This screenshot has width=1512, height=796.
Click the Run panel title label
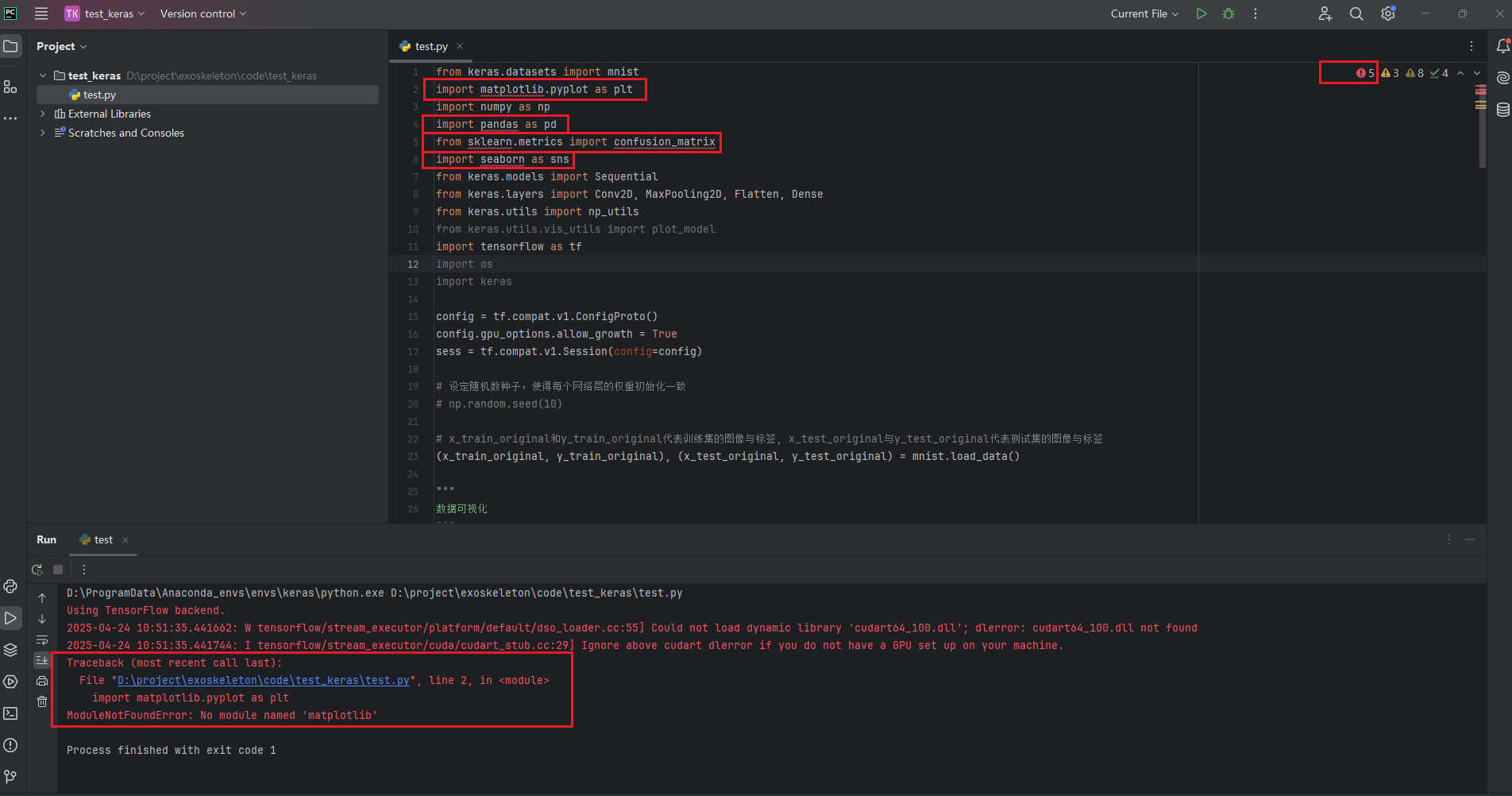(47, 539)
